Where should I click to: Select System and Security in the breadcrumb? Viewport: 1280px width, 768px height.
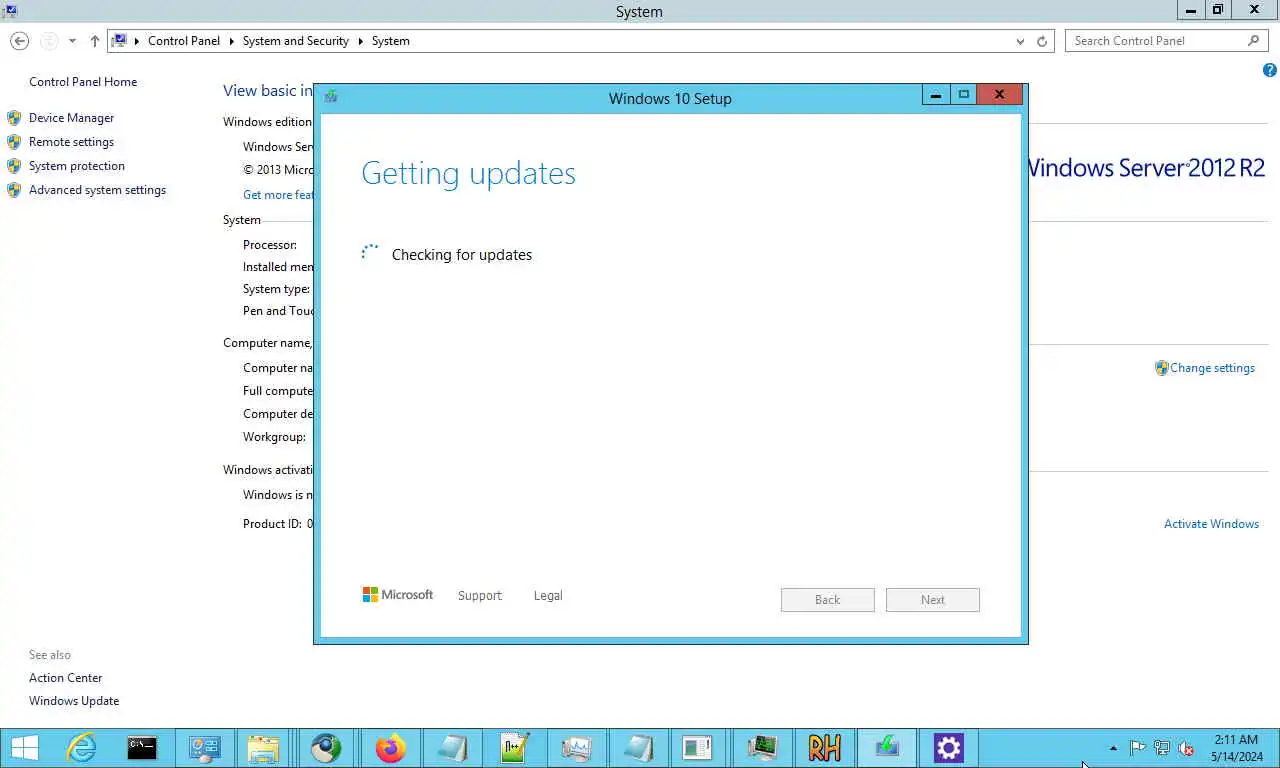(296, 41)
